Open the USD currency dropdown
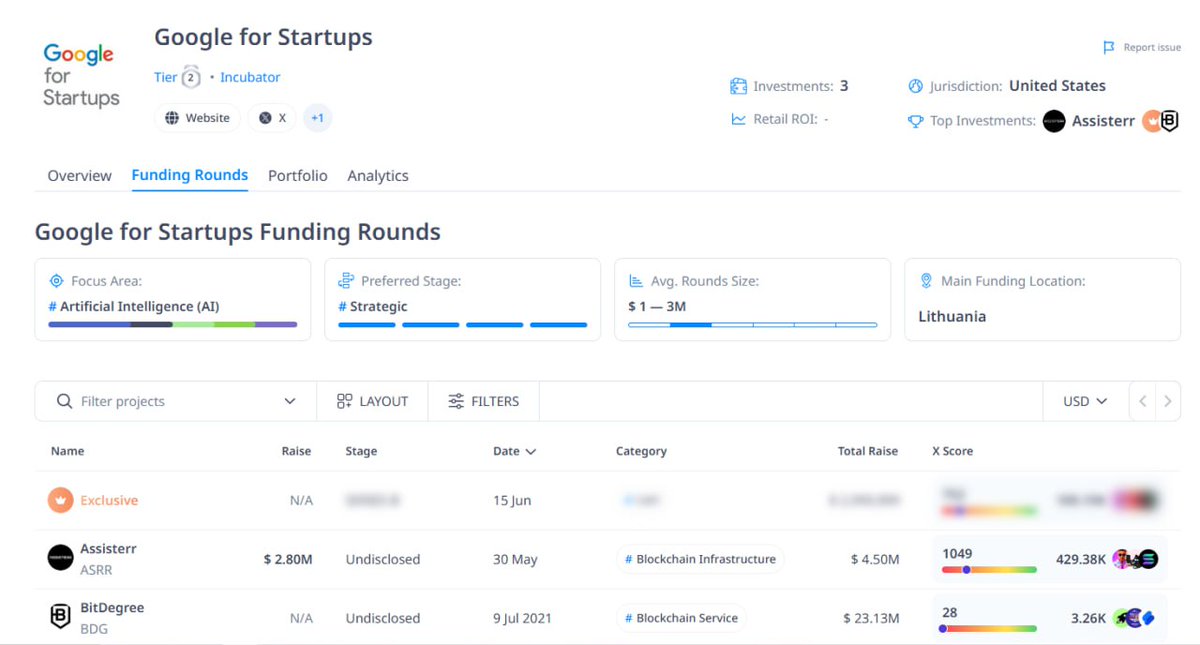The image size is (1200, 645). tap(1085, 401)
